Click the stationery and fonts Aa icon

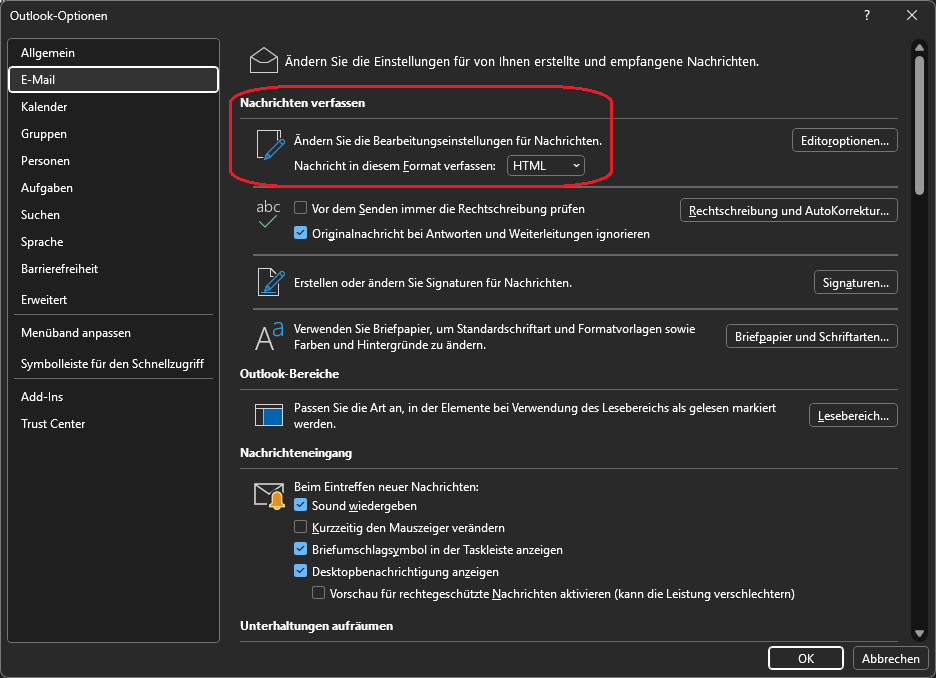(x=269, y=337)
